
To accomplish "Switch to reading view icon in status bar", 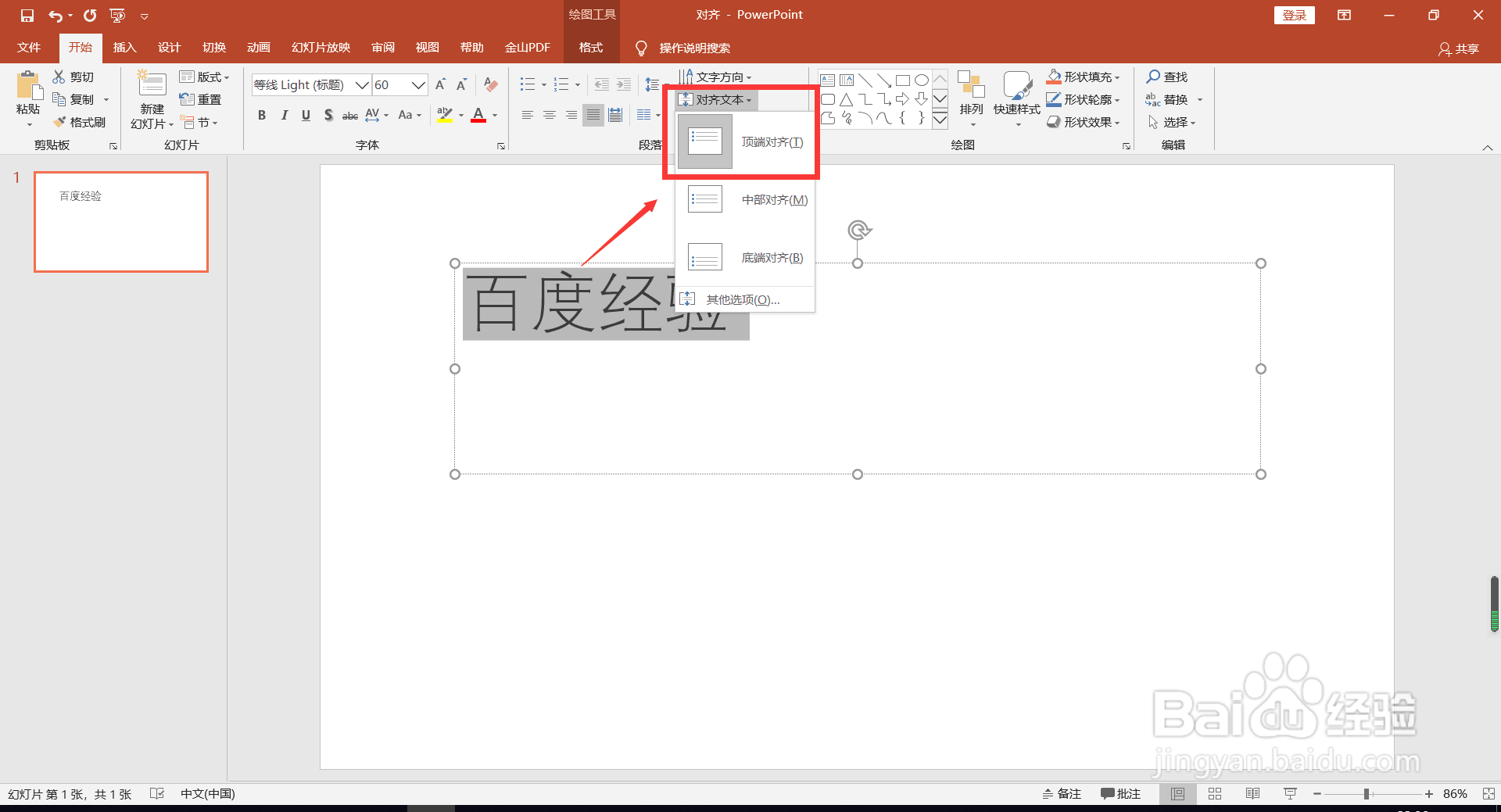I will (1252, 794).
